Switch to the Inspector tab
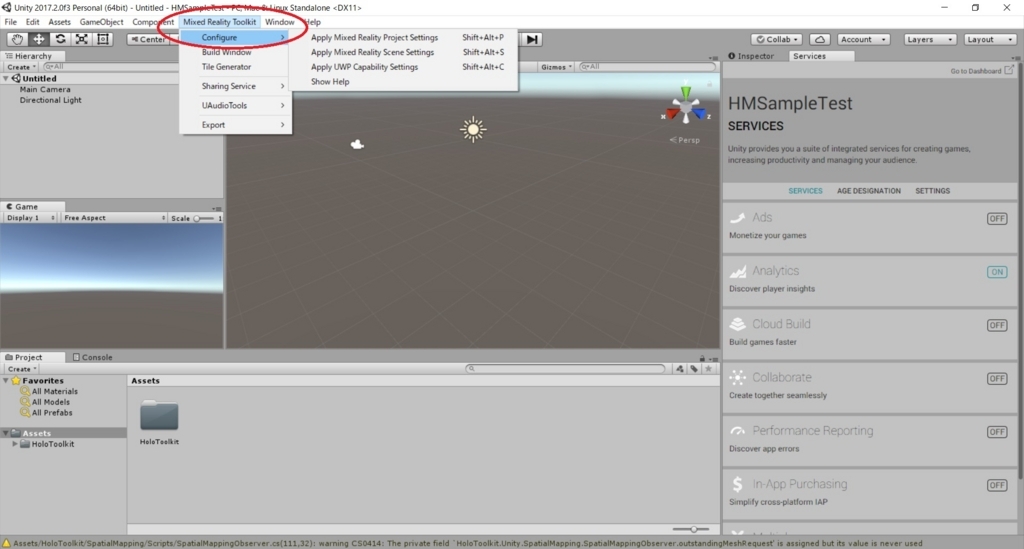1024x549 pixels. [x=752, y=56]
